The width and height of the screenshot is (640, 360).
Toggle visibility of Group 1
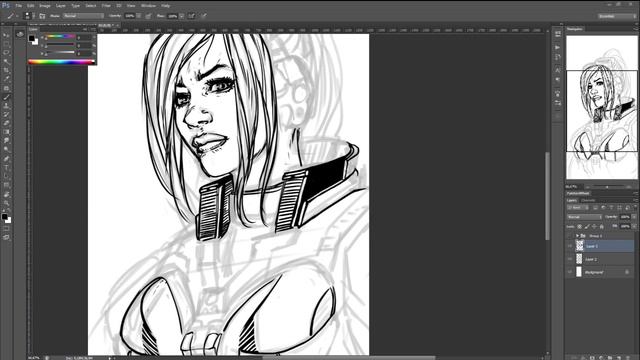(570, 236)
